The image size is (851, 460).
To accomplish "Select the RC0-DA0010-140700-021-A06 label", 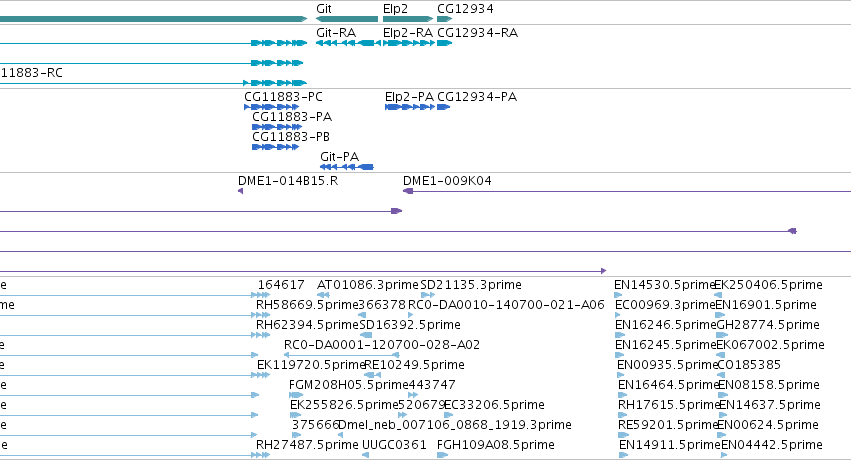I will (506, 305).
